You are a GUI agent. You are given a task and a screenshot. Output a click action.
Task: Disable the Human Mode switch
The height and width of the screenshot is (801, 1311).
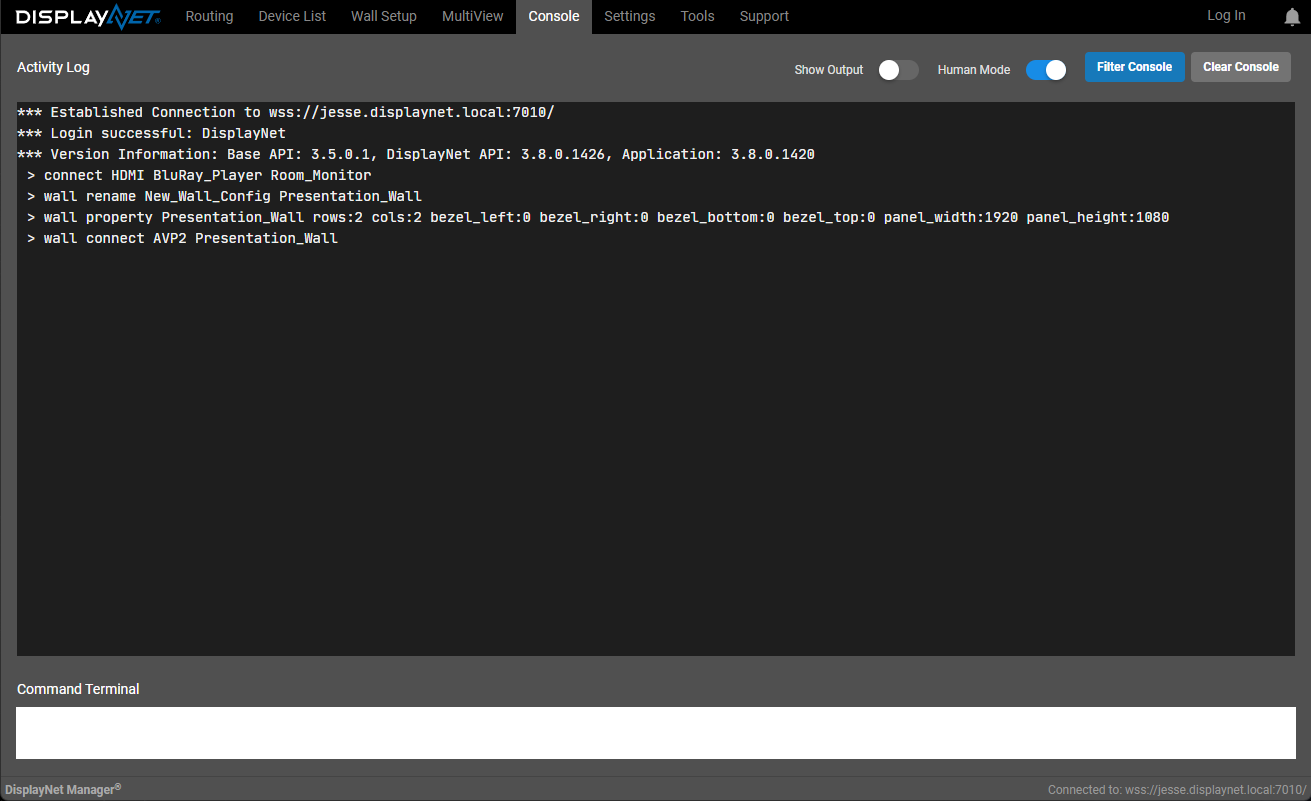1046,70
